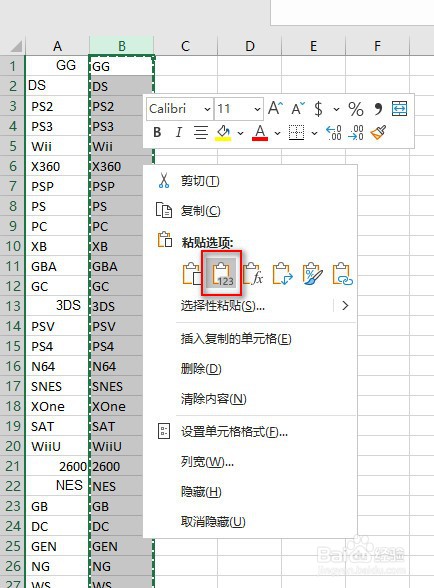Click cell A24 containing DC
The image size is (434, 588).
(x=57, y=526)
